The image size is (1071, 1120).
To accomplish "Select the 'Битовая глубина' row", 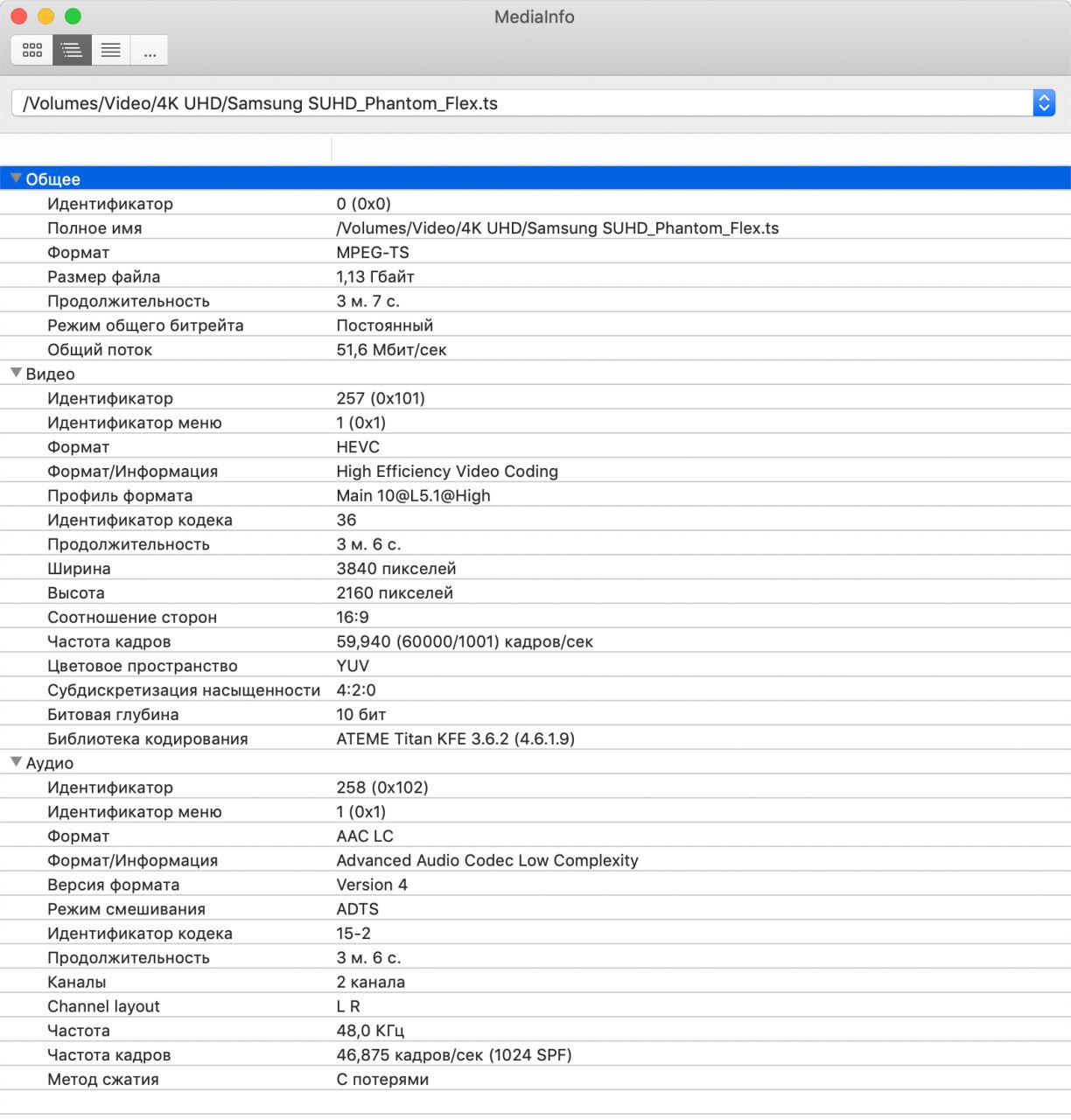I will point(535,714).
